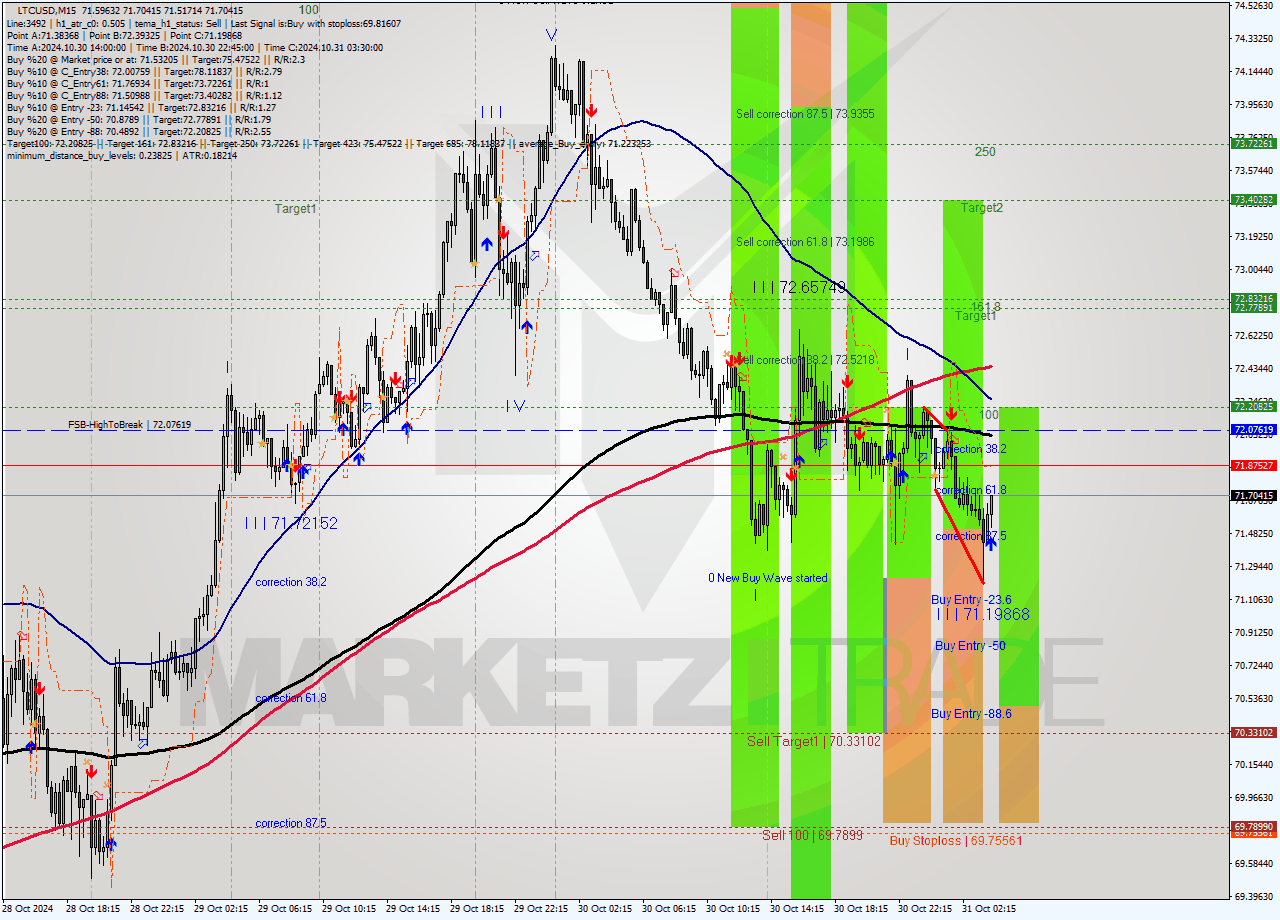Click the '30 Oct 14:15' time label
The image size is (1280, 920).
(796, 909)
